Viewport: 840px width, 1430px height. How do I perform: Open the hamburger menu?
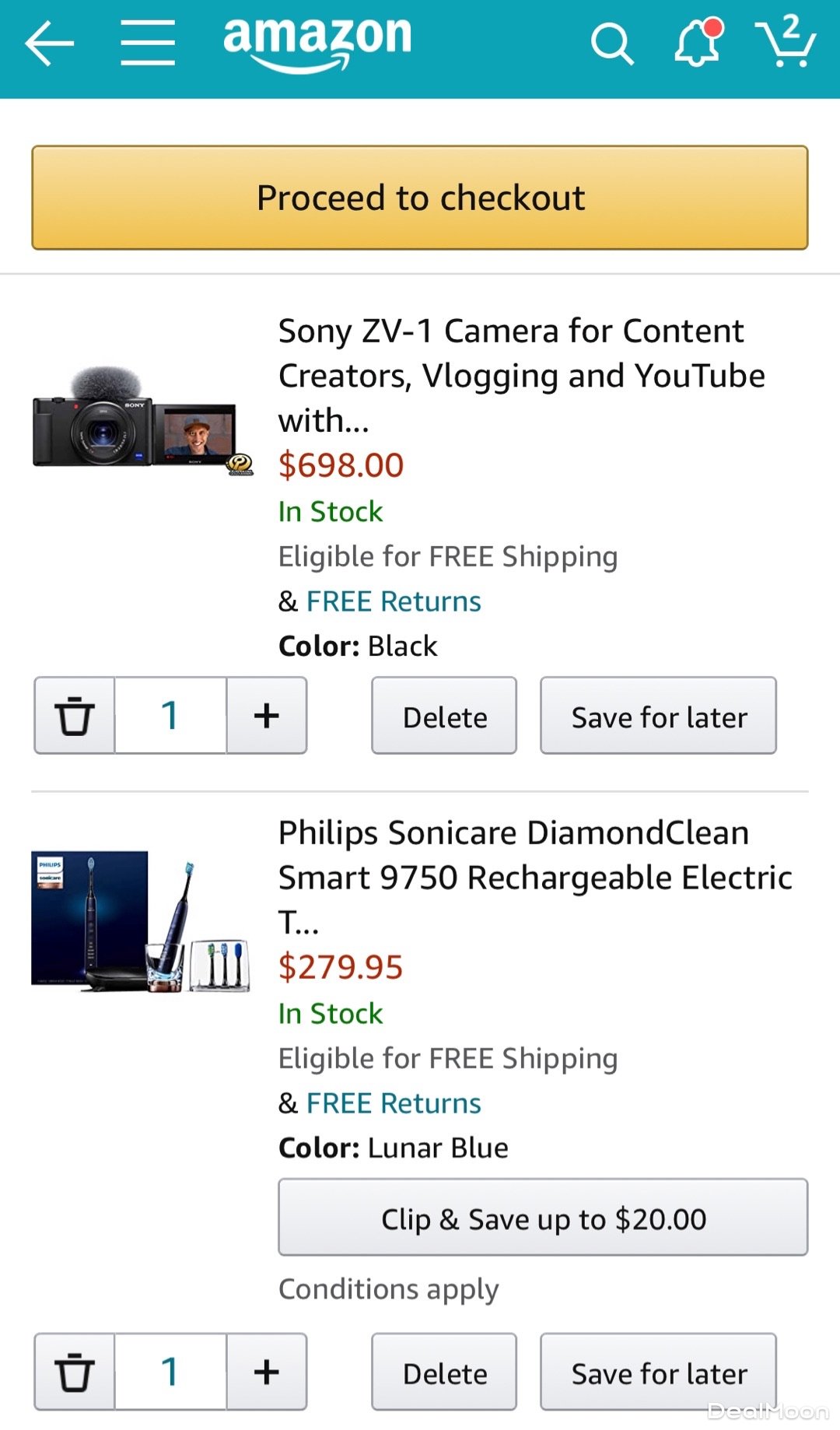coord(148,44)
